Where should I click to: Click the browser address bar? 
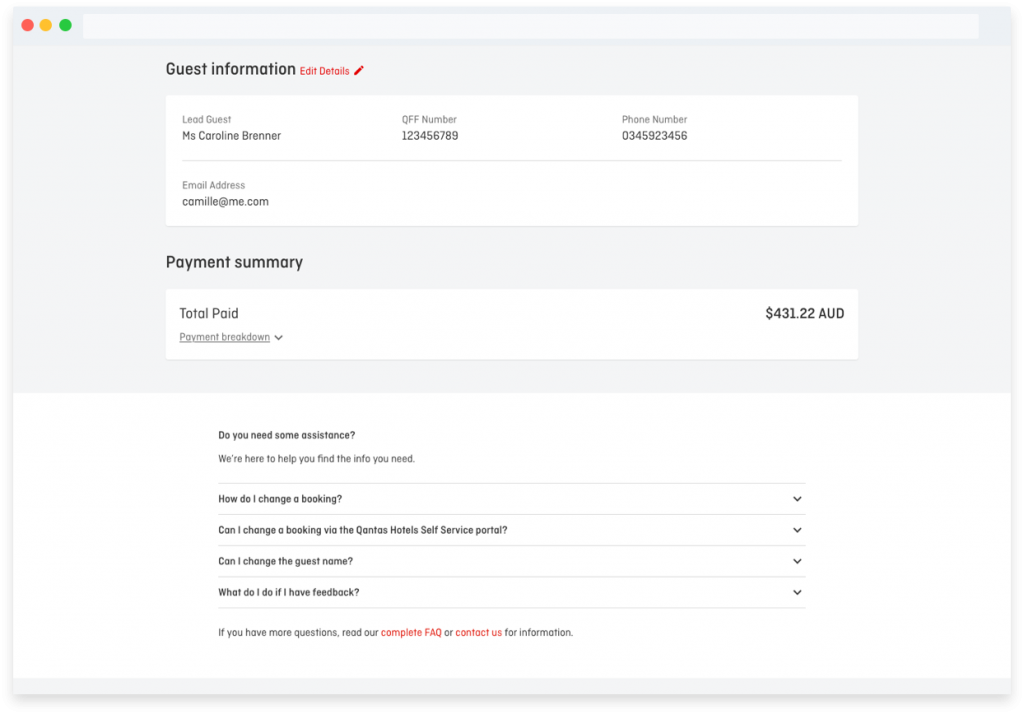(530, 26)
